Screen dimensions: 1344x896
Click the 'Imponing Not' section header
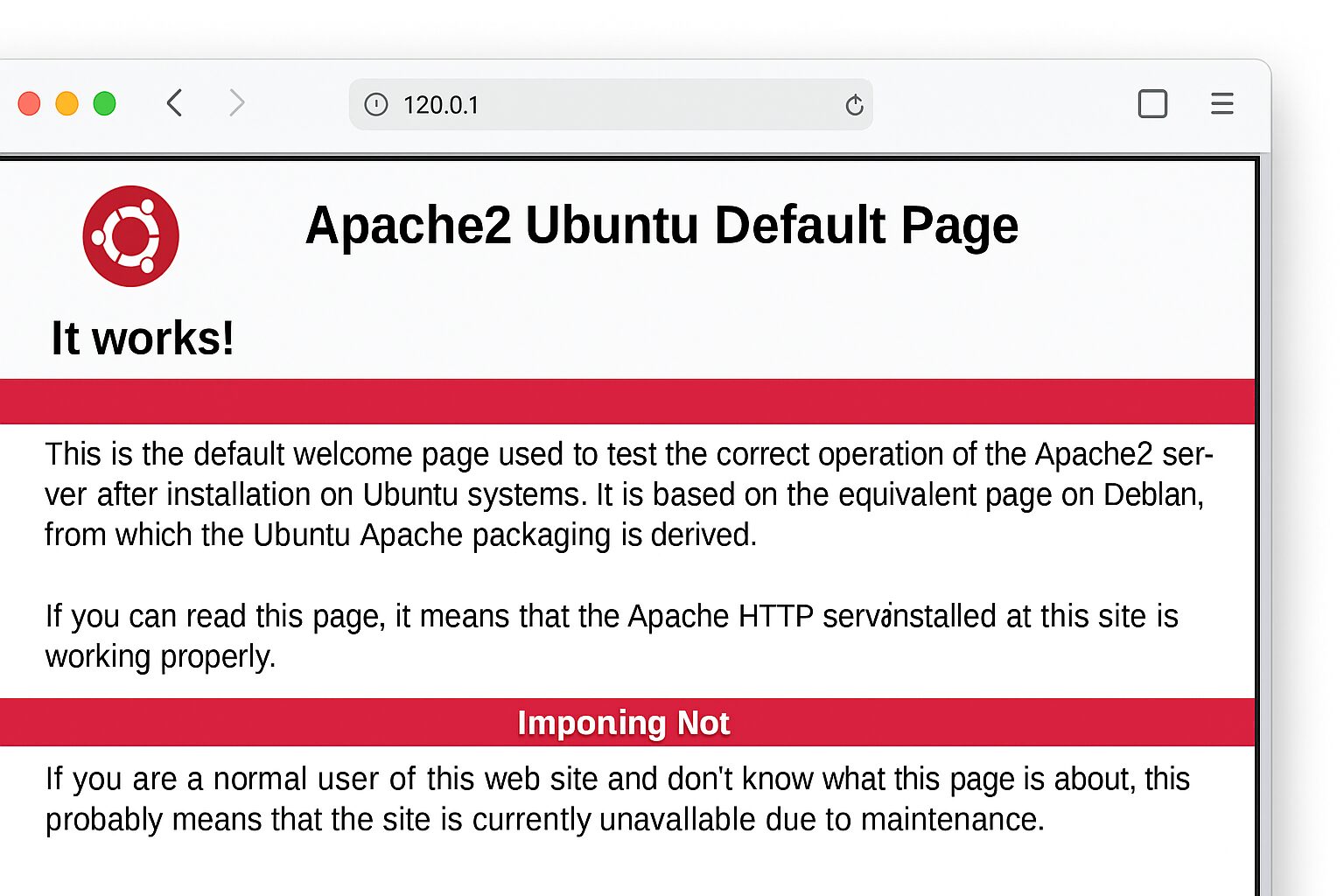[624, 723]
